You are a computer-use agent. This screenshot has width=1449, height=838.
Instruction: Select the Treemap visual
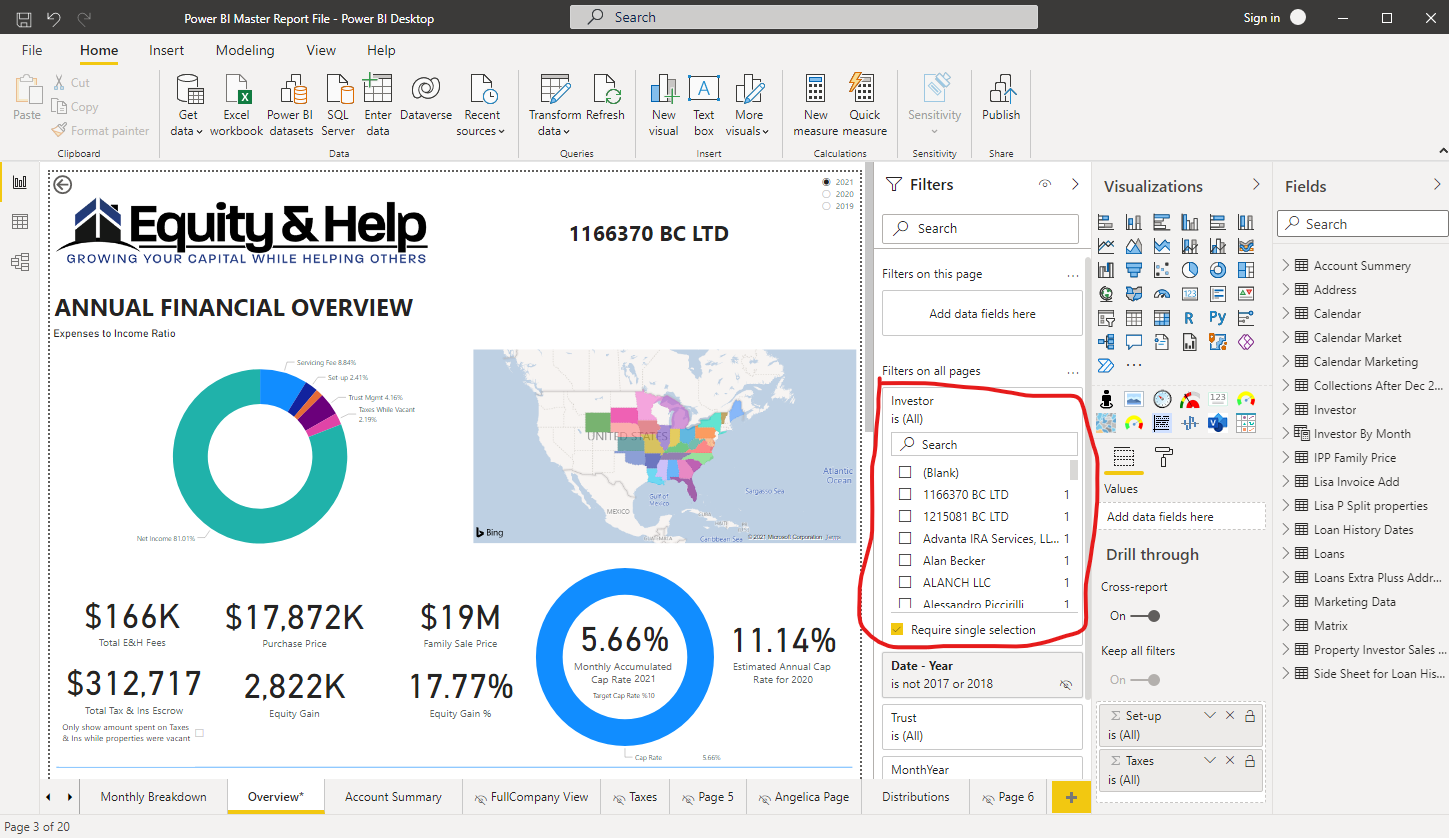(1246, 270)
